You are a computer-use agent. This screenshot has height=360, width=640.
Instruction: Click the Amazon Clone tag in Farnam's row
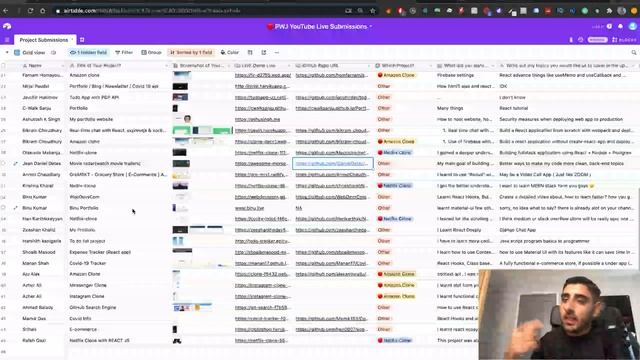[396, 75]
